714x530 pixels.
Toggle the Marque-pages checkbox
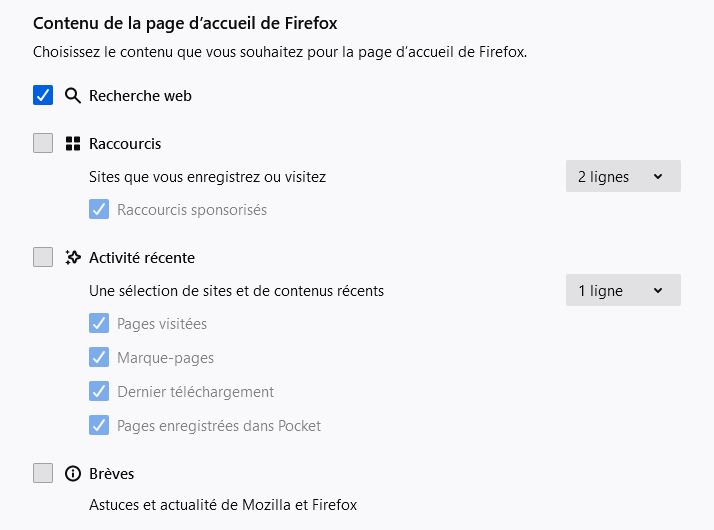pyautogui.click(x=99, y=358)
